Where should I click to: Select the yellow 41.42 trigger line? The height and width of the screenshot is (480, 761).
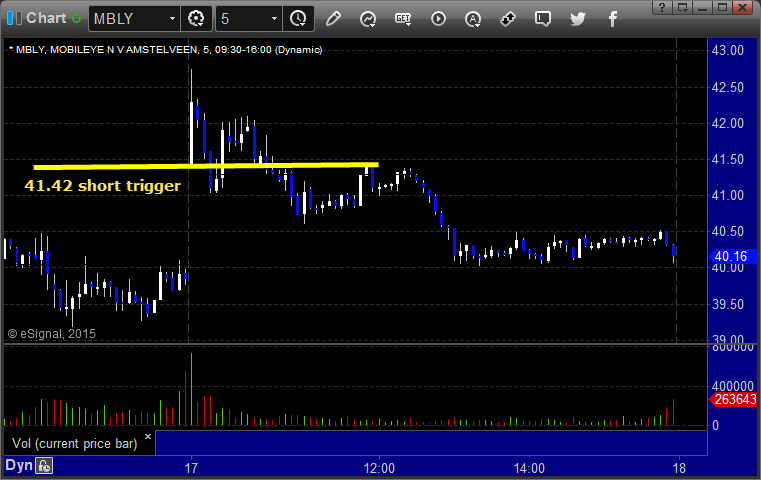[206, 166]
